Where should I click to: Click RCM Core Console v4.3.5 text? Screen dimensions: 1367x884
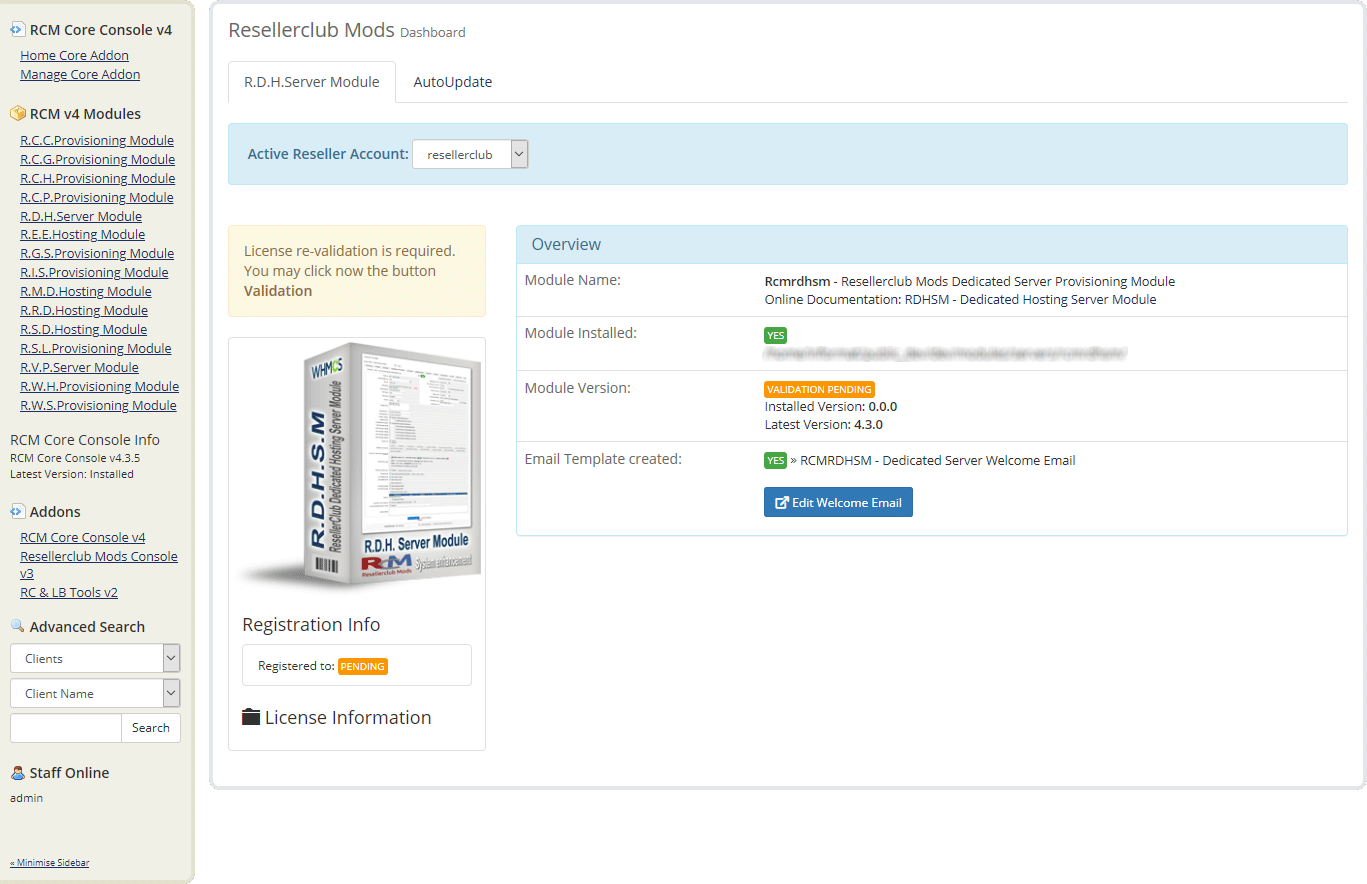[75, 458]
